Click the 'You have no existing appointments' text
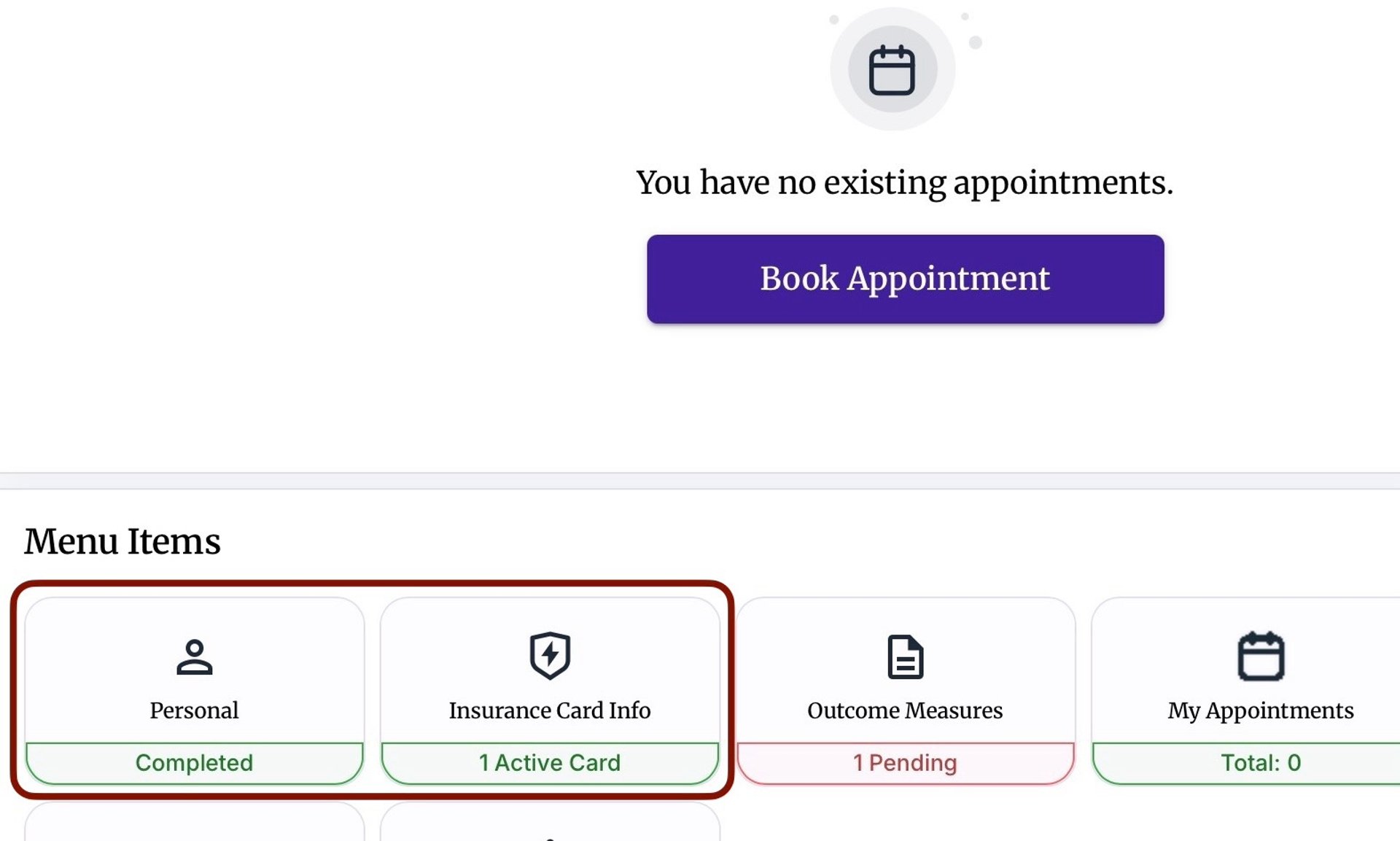Image resolution: width=1400 pixels, height=841 pixels. click(905, 182)
